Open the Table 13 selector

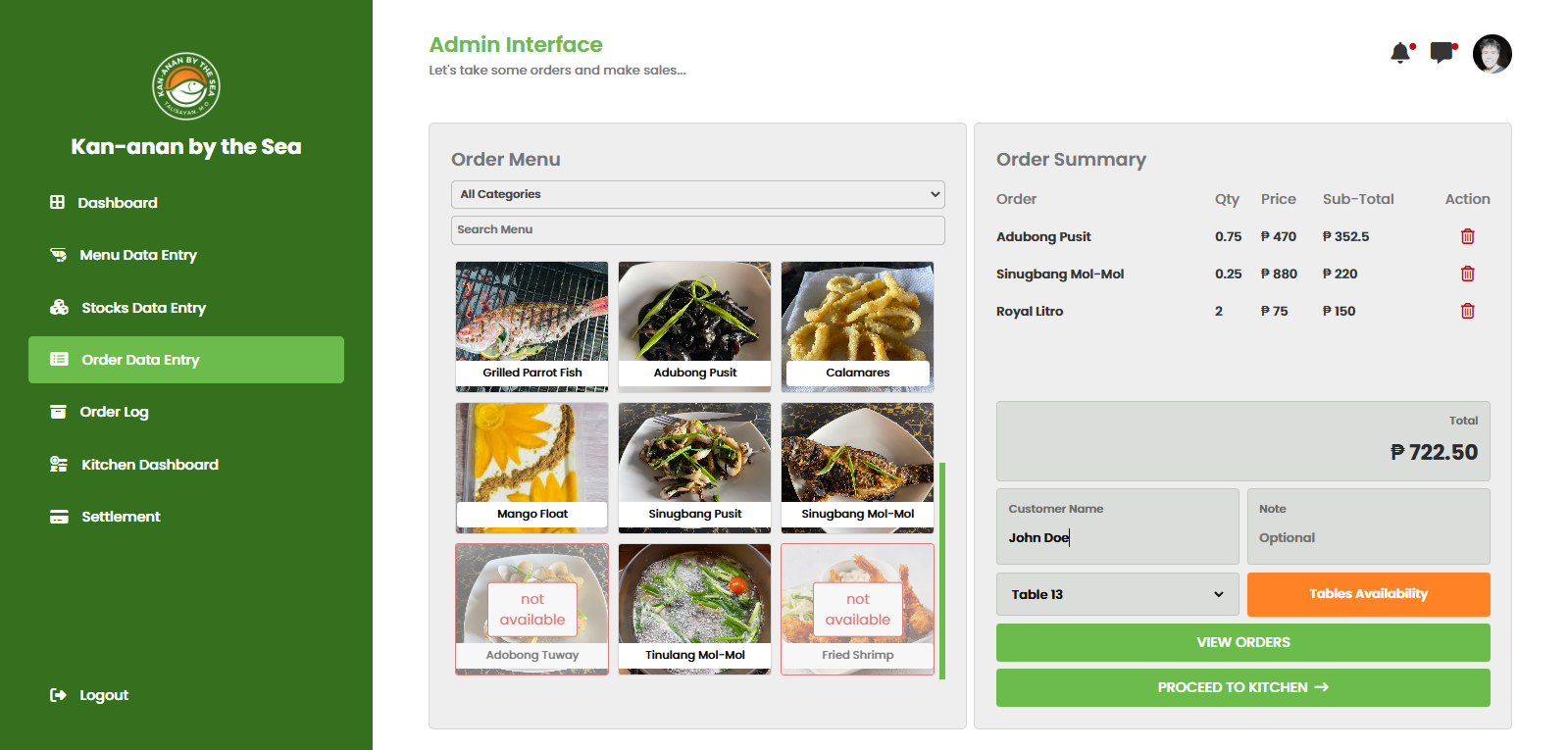coord(1117,594)
